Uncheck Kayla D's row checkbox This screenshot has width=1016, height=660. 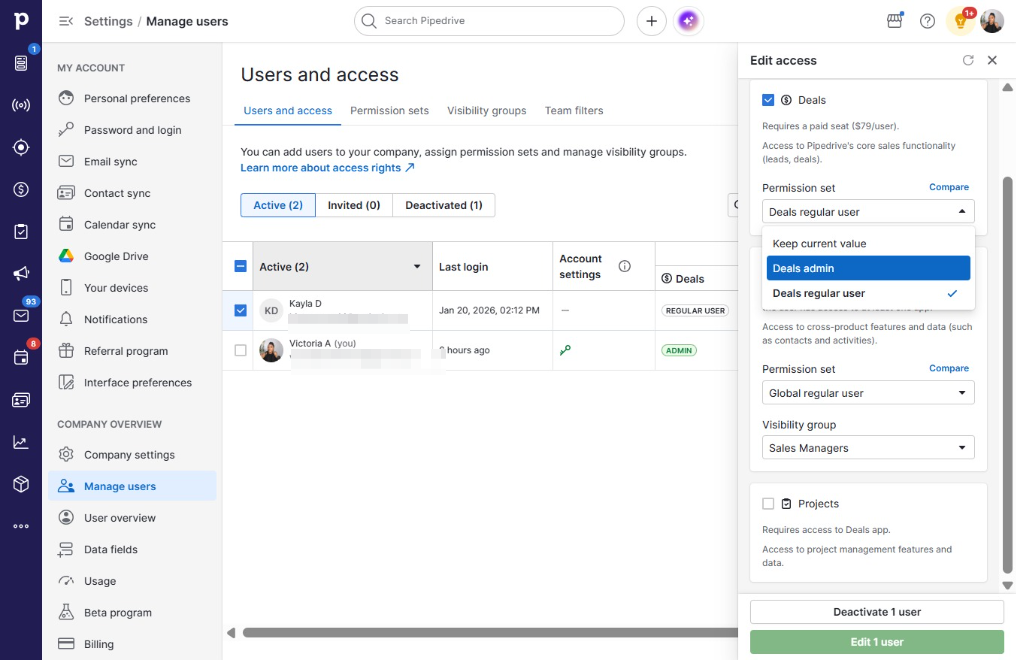click(240, 310)
